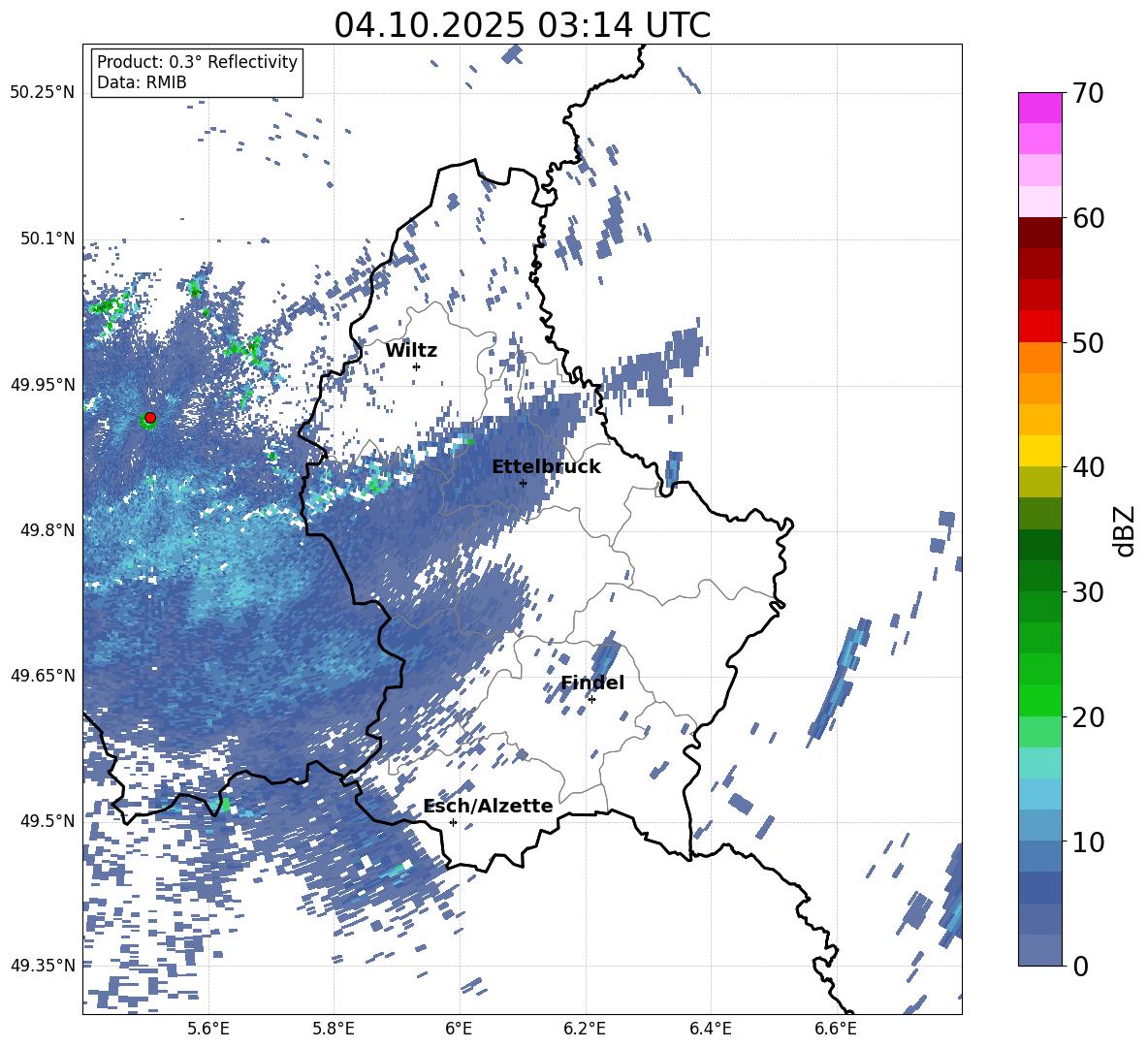
Task: Click the colorbar tick label 70
Action: (x=1088, y=94)
